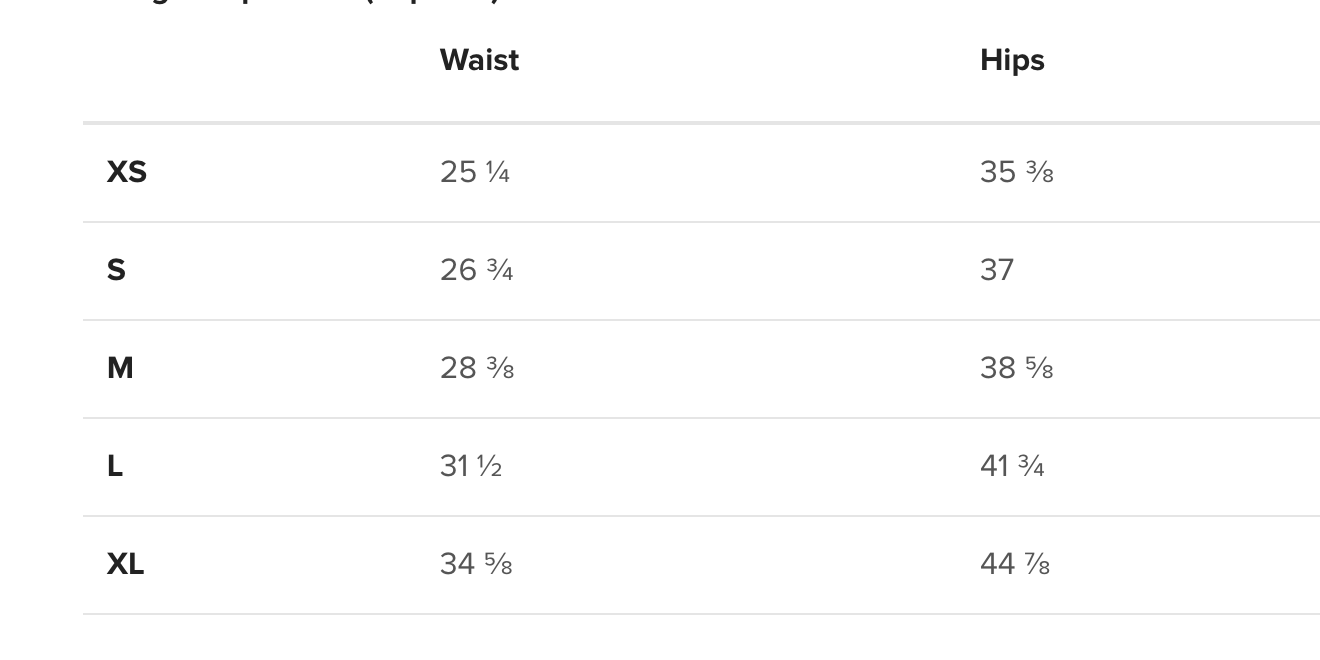Click the XL waist value 34 ⅝

tap(476, 564)
